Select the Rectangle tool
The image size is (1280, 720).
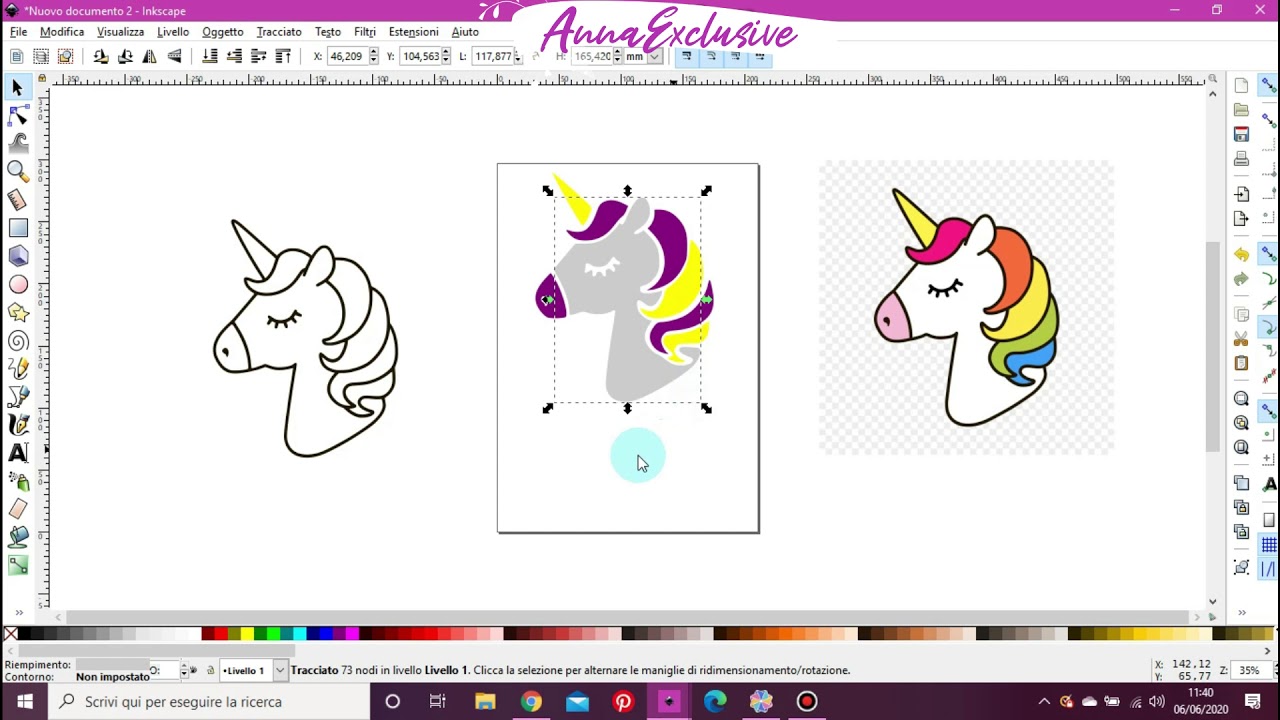17,228
